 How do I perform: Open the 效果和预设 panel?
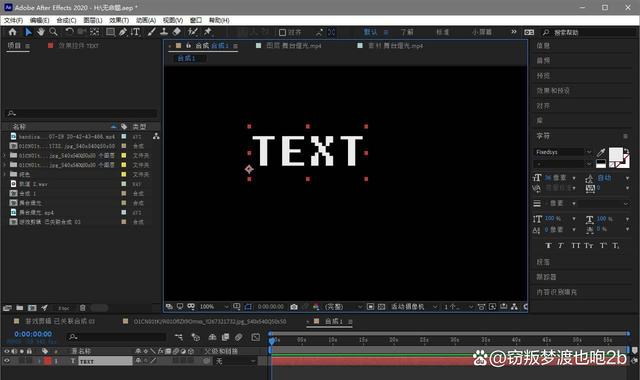(553, 91)
